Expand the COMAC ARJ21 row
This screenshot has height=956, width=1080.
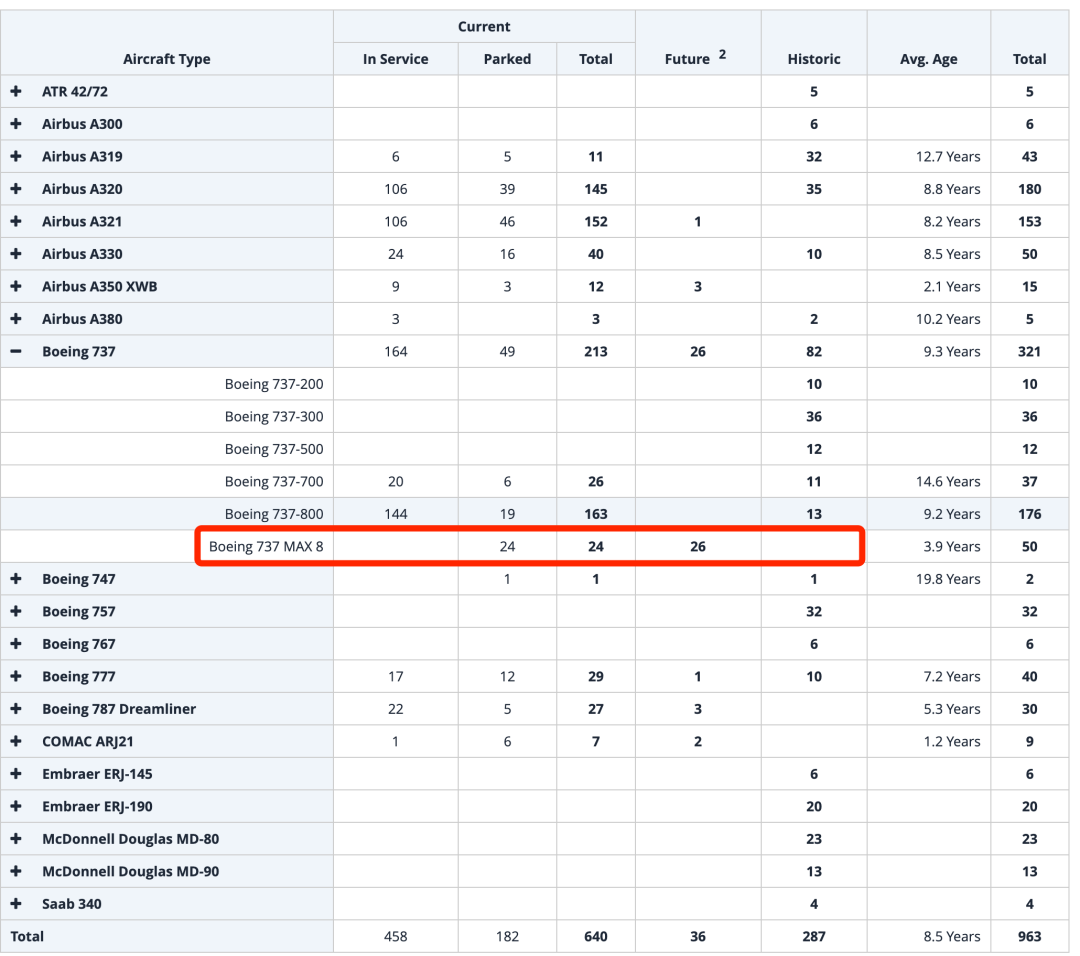pyautogui.click(x=16, y=741)
